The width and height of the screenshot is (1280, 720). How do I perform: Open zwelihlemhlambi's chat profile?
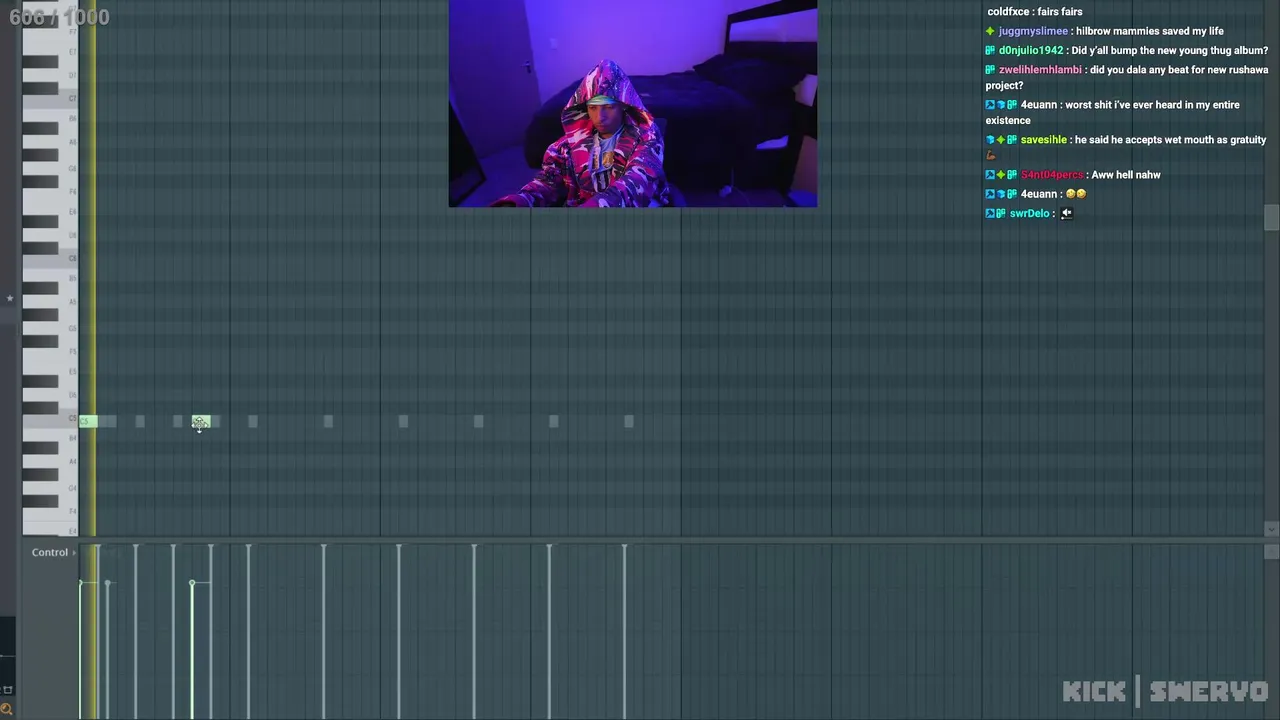[x=1040, y=70]
